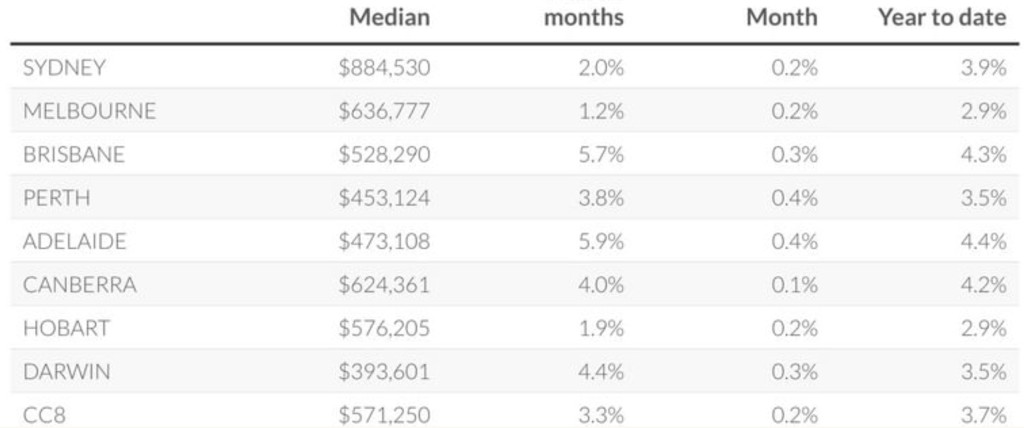
Task: Click Canberra 4.2% year to date value
Action: point(983,285)
